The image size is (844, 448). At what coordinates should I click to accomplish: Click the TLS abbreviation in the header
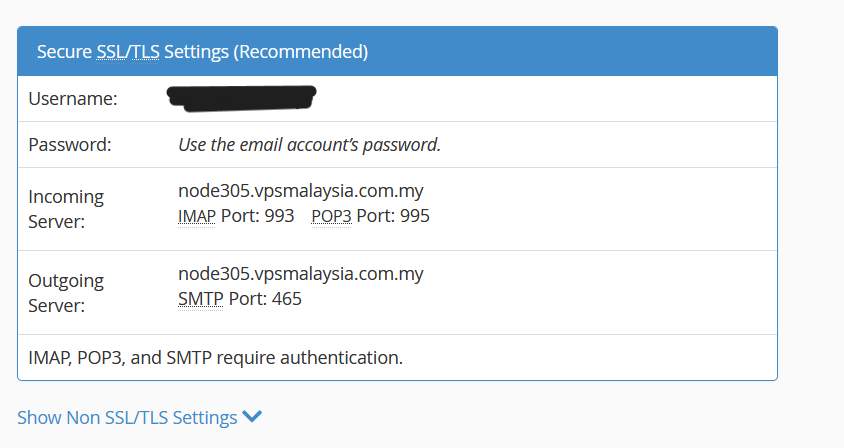click(x=142, y=52)
